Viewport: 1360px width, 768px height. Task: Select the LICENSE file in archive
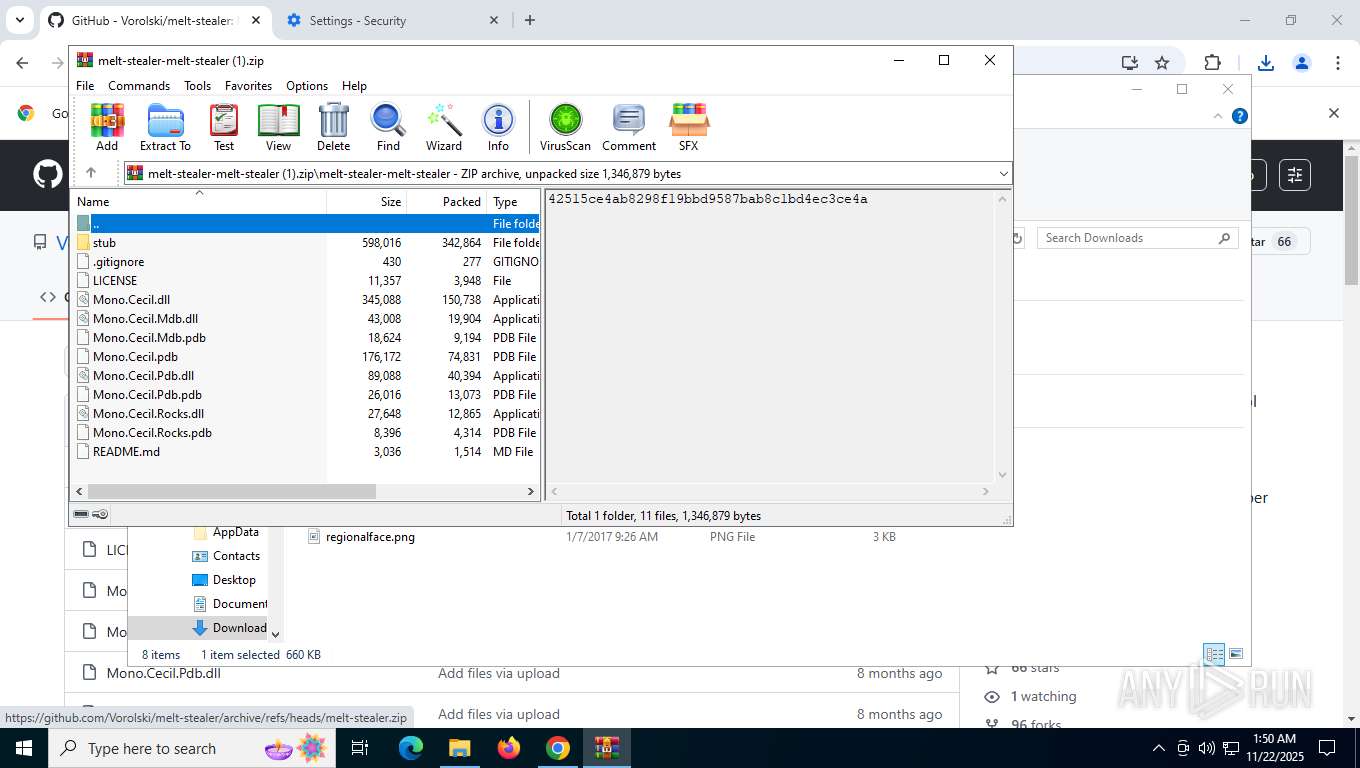[x=307, y=281]
